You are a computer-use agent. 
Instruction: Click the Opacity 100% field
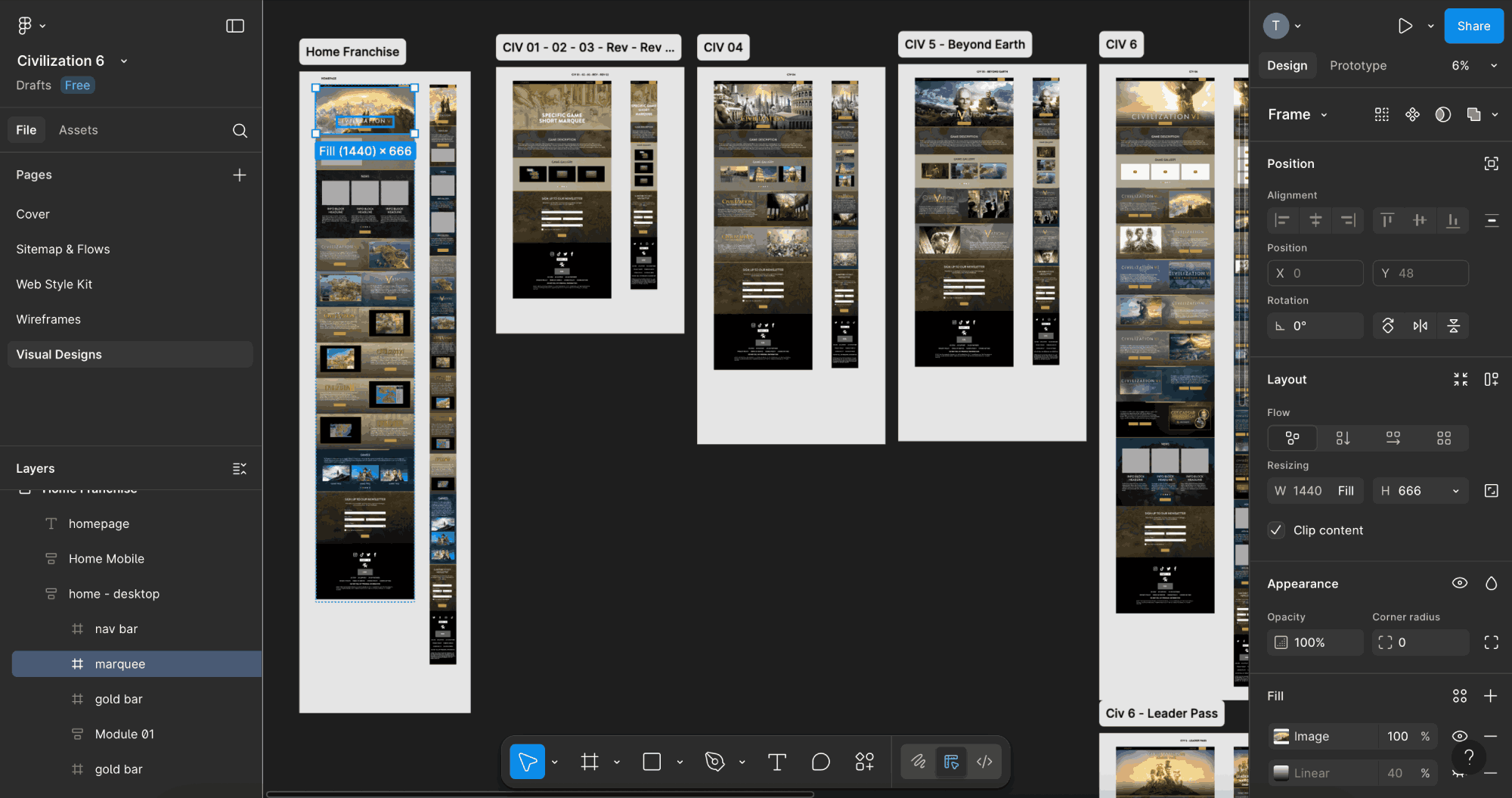tap(1315, 642)
